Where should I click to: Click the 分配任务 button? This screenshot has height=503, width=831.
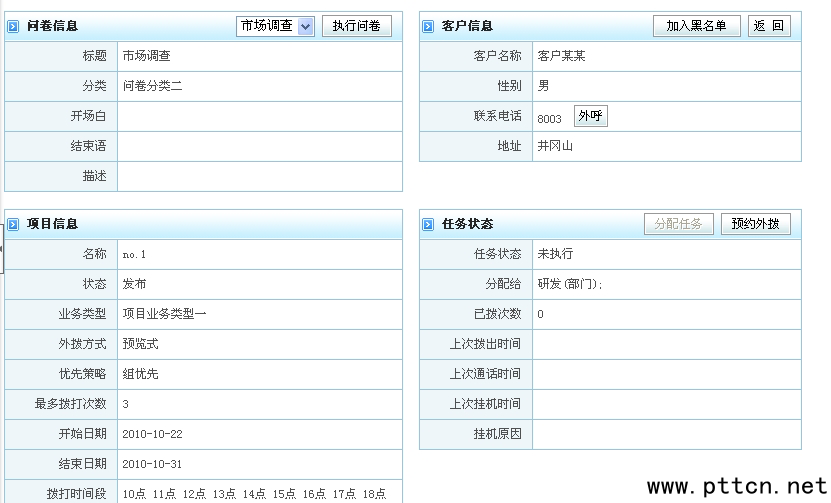[x=679, y=224]
